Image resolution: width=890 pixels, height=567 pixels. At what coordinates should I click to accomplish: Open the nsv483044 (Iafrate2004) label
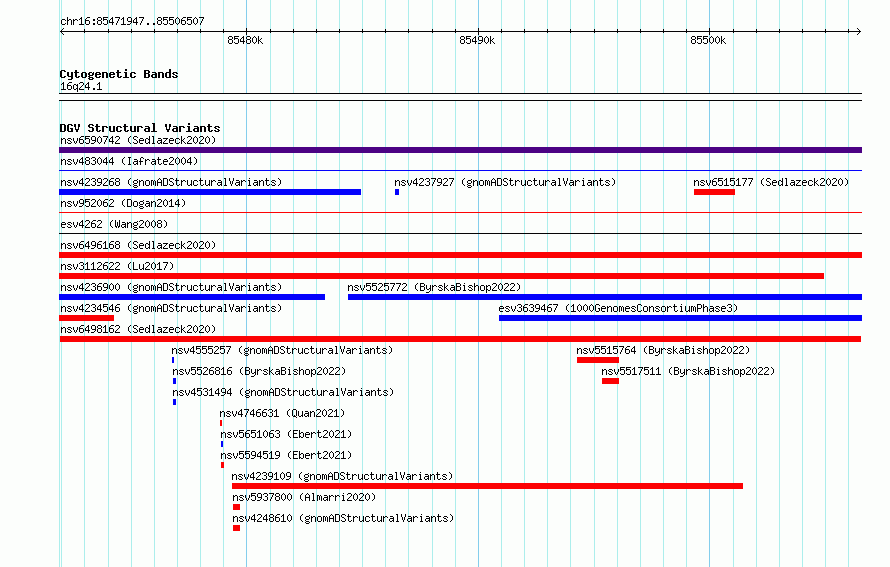(129, 161)
